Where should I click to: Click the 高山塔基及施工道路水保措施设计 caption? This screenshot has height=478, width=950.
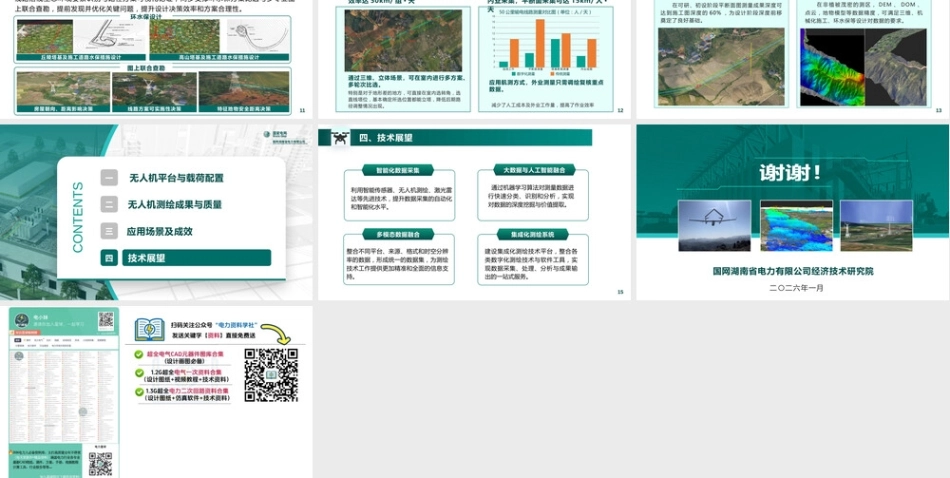(x=220, y=57)
